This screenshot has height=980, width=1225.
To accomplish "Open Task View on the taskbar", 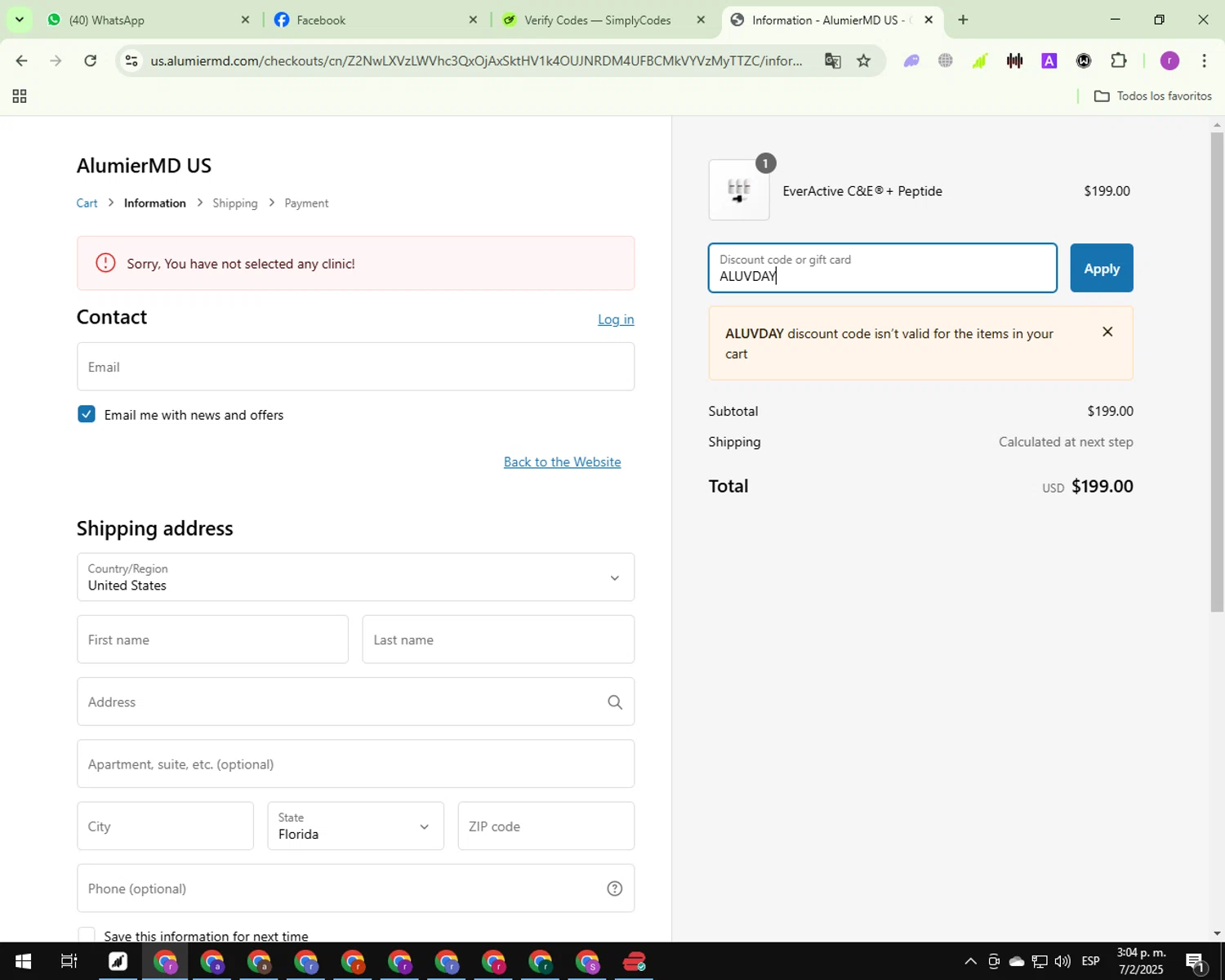I will click(x=69, y=961).
